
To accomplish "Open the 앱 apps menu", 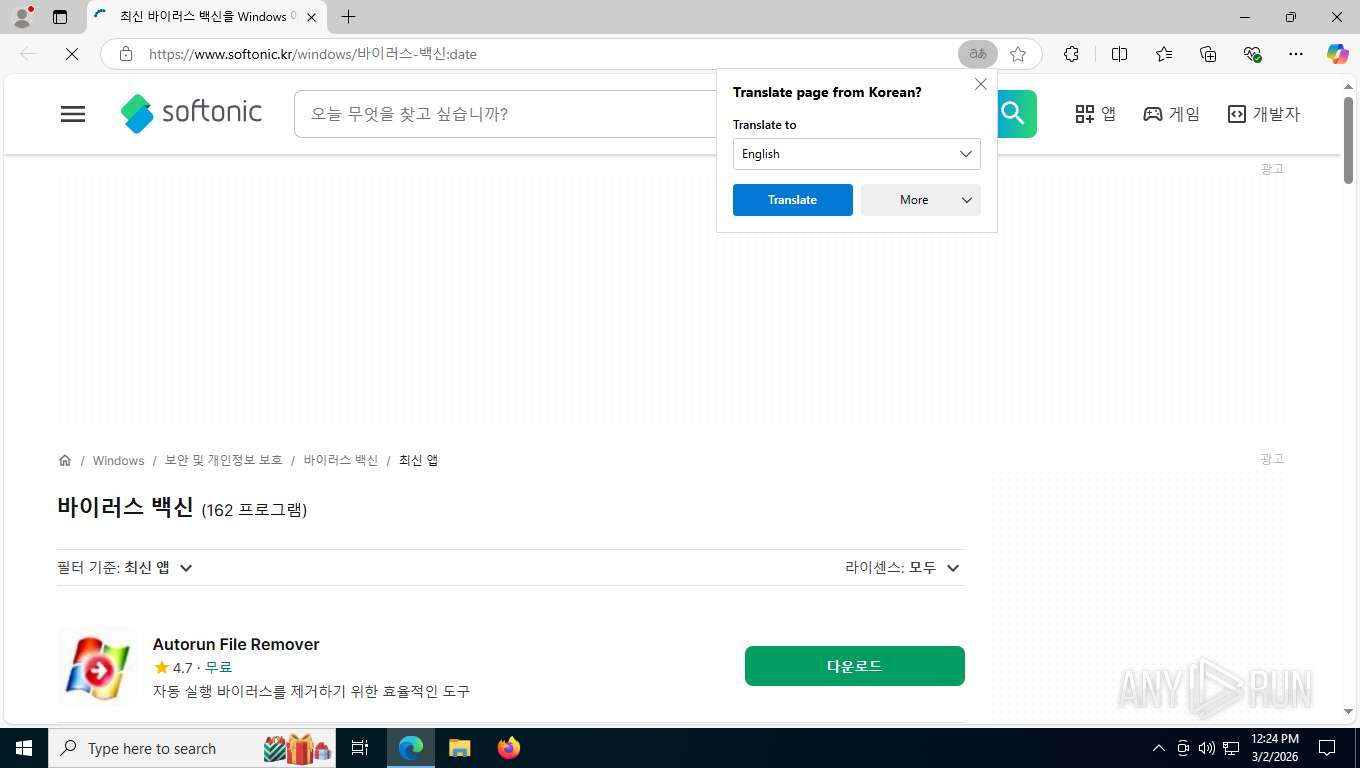I will tap(1095, 114).
